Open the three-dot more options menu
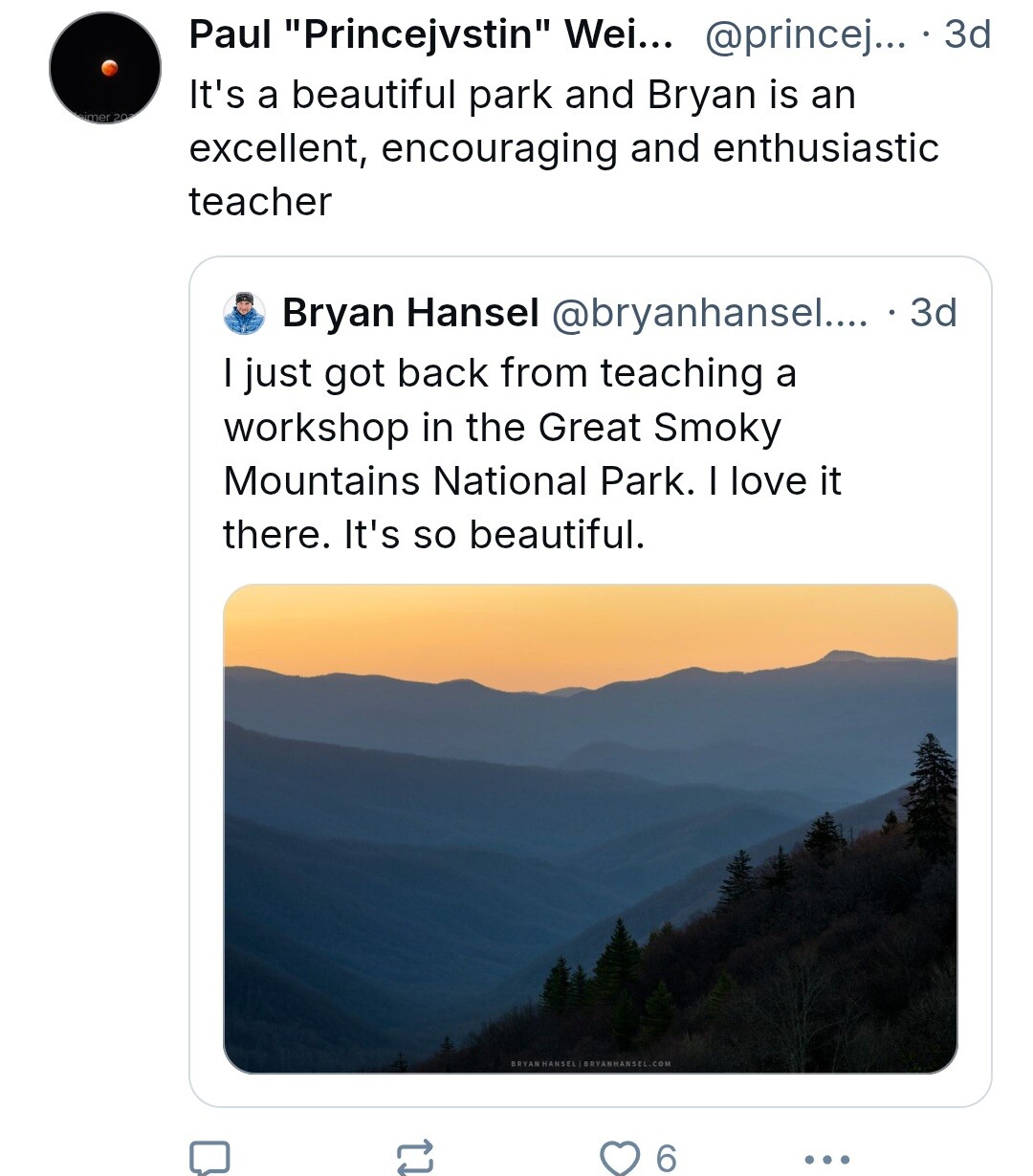 [827, 1159]
